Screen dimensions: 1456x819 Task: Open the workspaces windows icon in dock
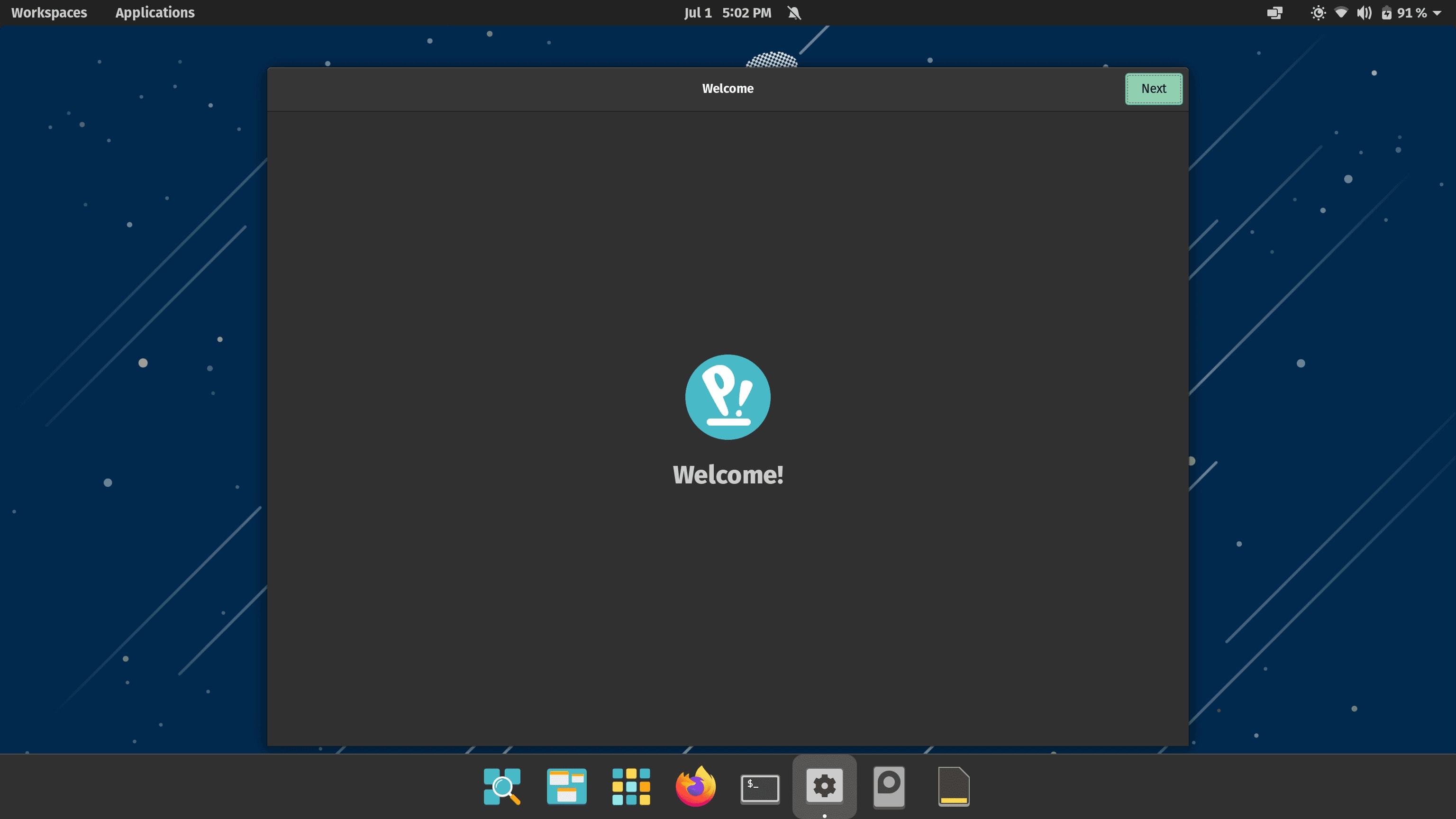click(566, 786)
